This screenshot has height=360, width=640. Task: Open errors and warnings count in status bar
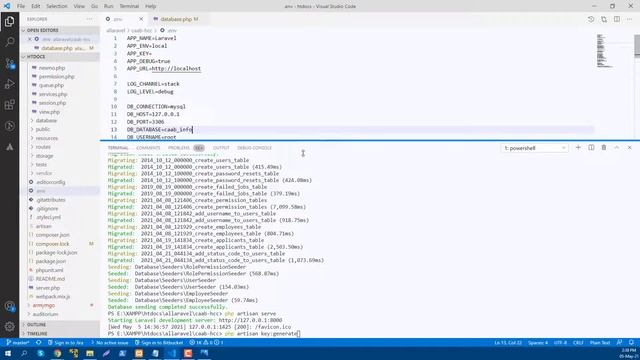[206, 342]
